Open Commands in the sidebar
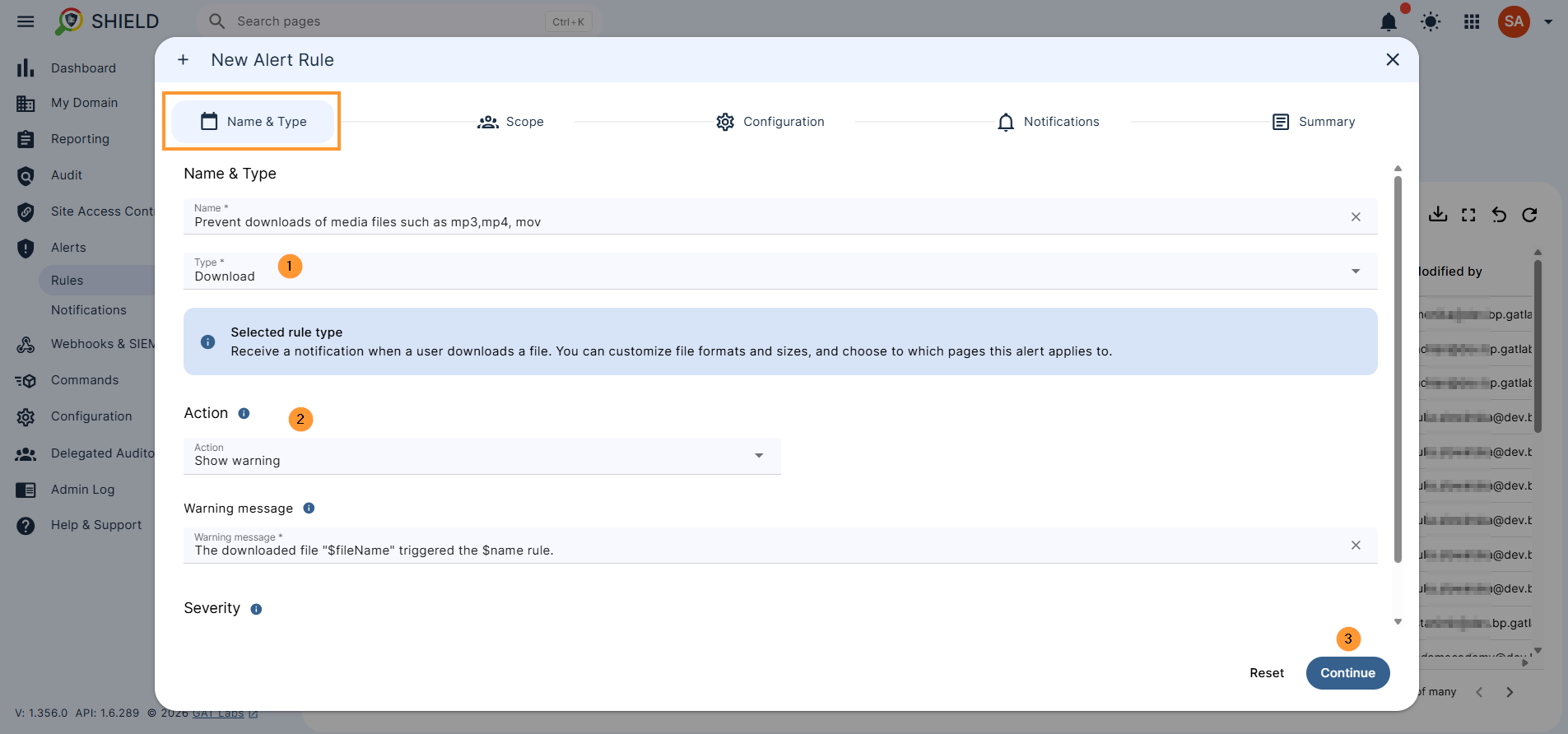Viewport: 1568px width, 734px height. tap(85, 380)
